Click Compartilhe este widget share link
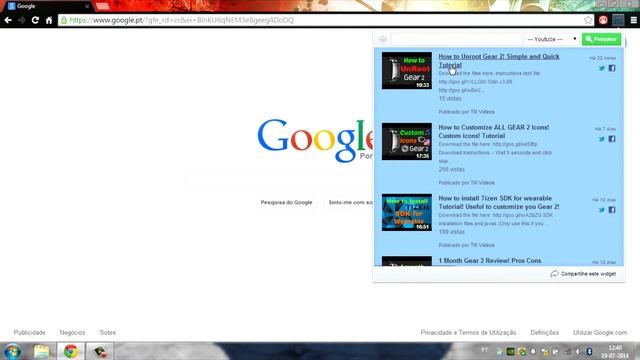The width and height of the screenshot is (640, 360). [x=583, y=273]
